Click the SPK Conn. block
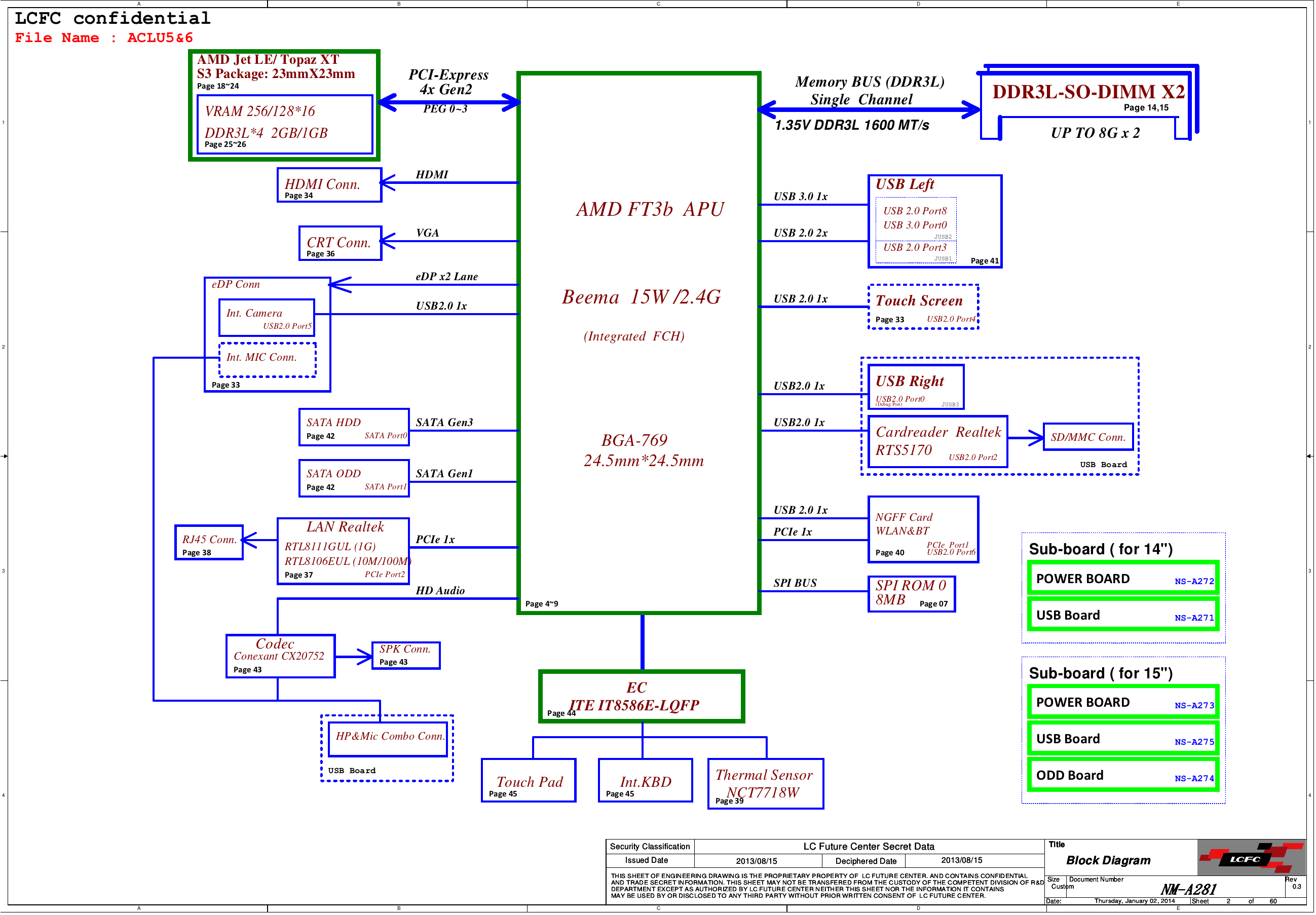Image resolution: width=1316 pixels, height=915 pixels. (406, 655)
